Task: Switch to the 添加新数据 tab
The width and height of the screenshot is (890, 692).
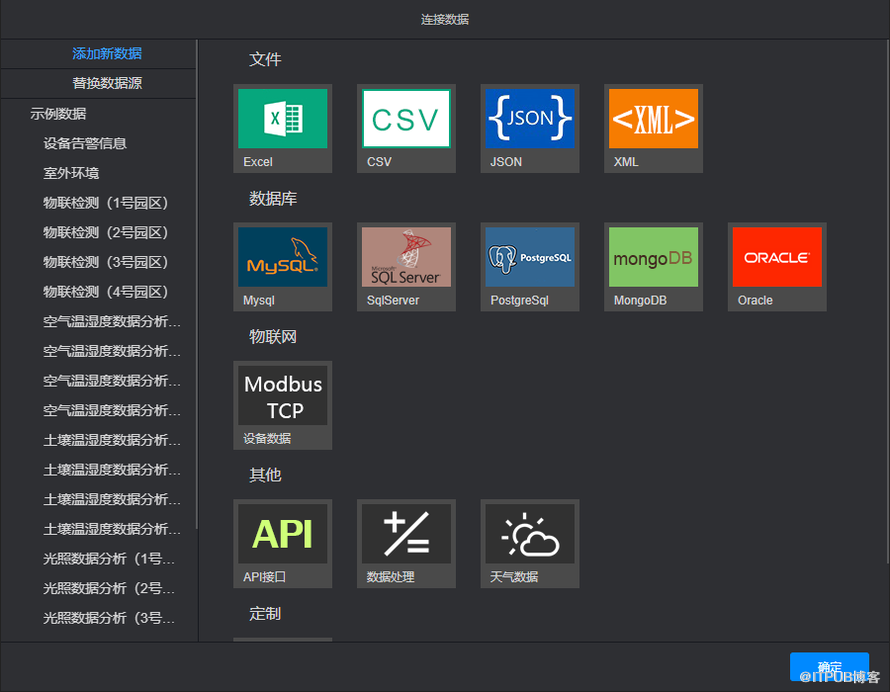Action: 107,54
